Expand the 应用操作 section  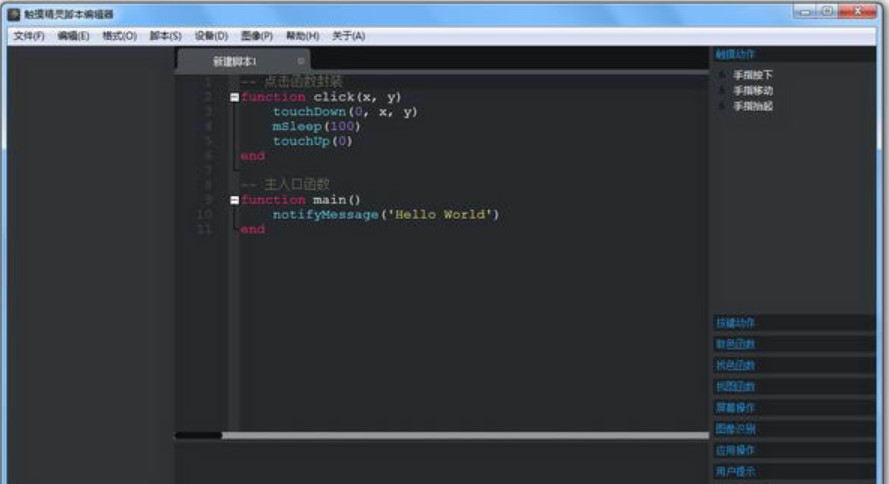[794, 450]
